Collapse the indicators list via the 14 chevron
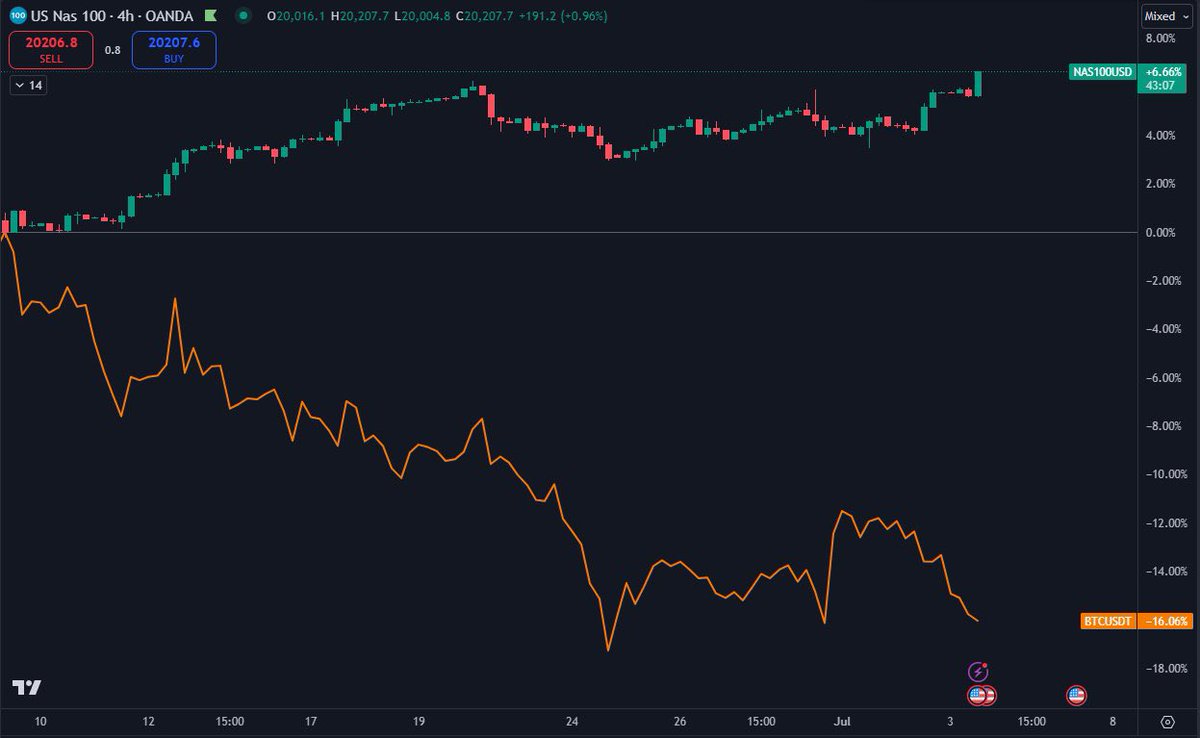 (x=22, y=85)
